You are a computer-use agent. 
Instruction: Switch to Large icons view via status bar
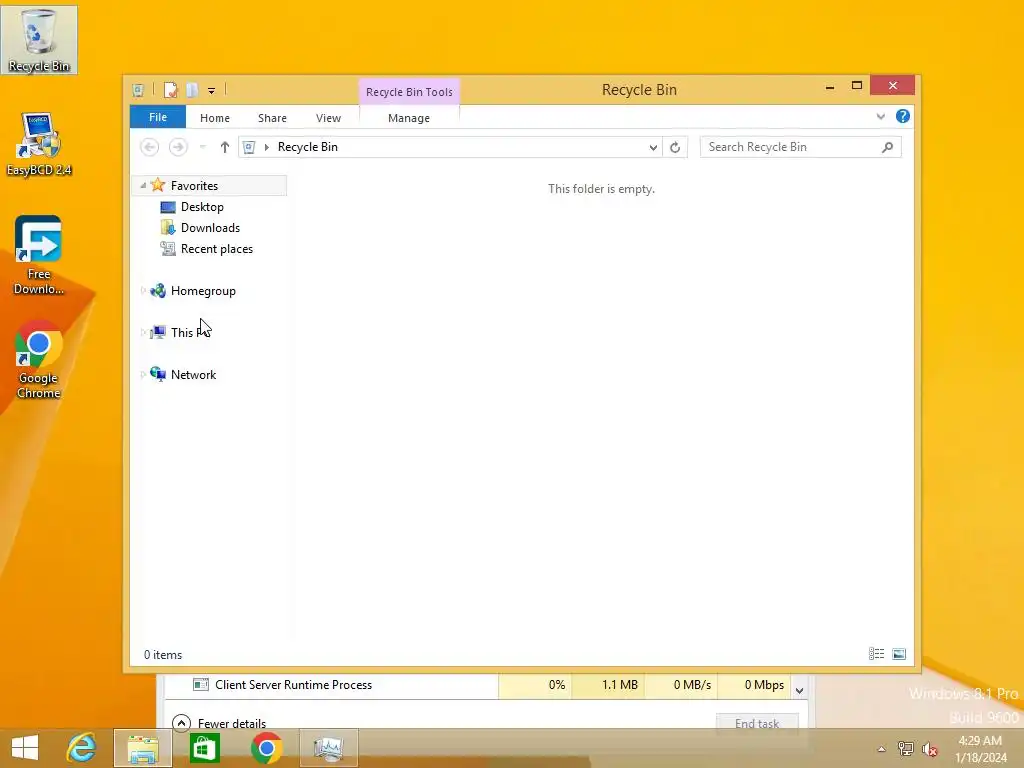[899, 654]
